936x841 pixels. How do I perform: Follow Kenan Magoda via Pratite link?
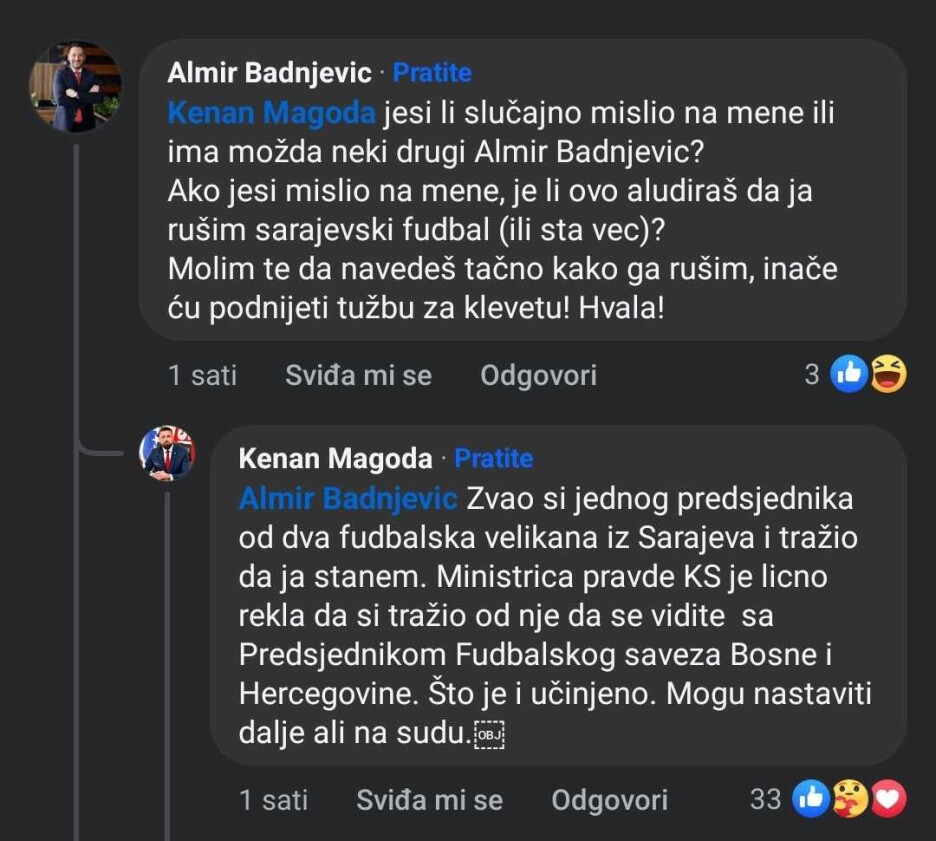coord(494,459)
